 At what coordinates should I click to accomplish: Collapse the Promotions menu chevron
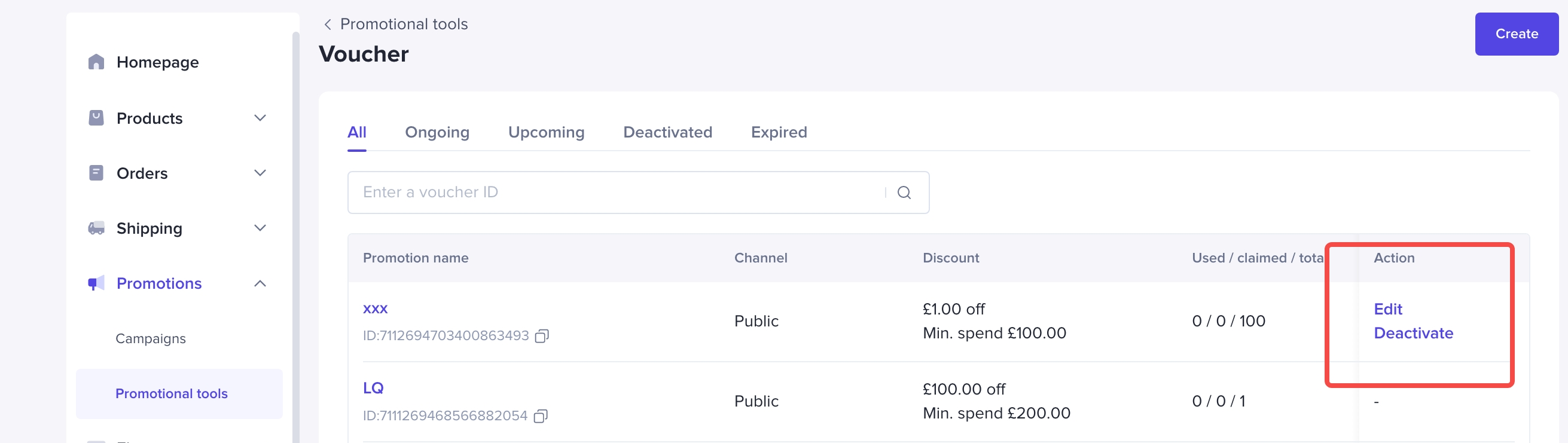260,283
